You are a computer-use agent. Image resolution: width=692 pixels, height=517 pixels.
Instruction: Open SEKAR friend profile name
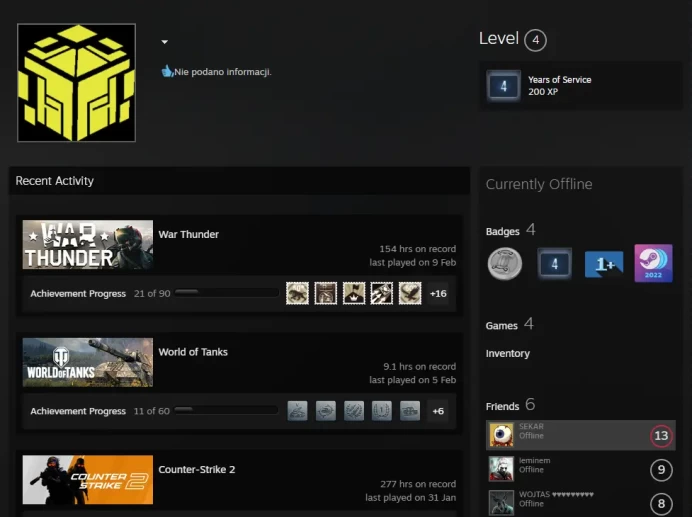tap(531, 426)
